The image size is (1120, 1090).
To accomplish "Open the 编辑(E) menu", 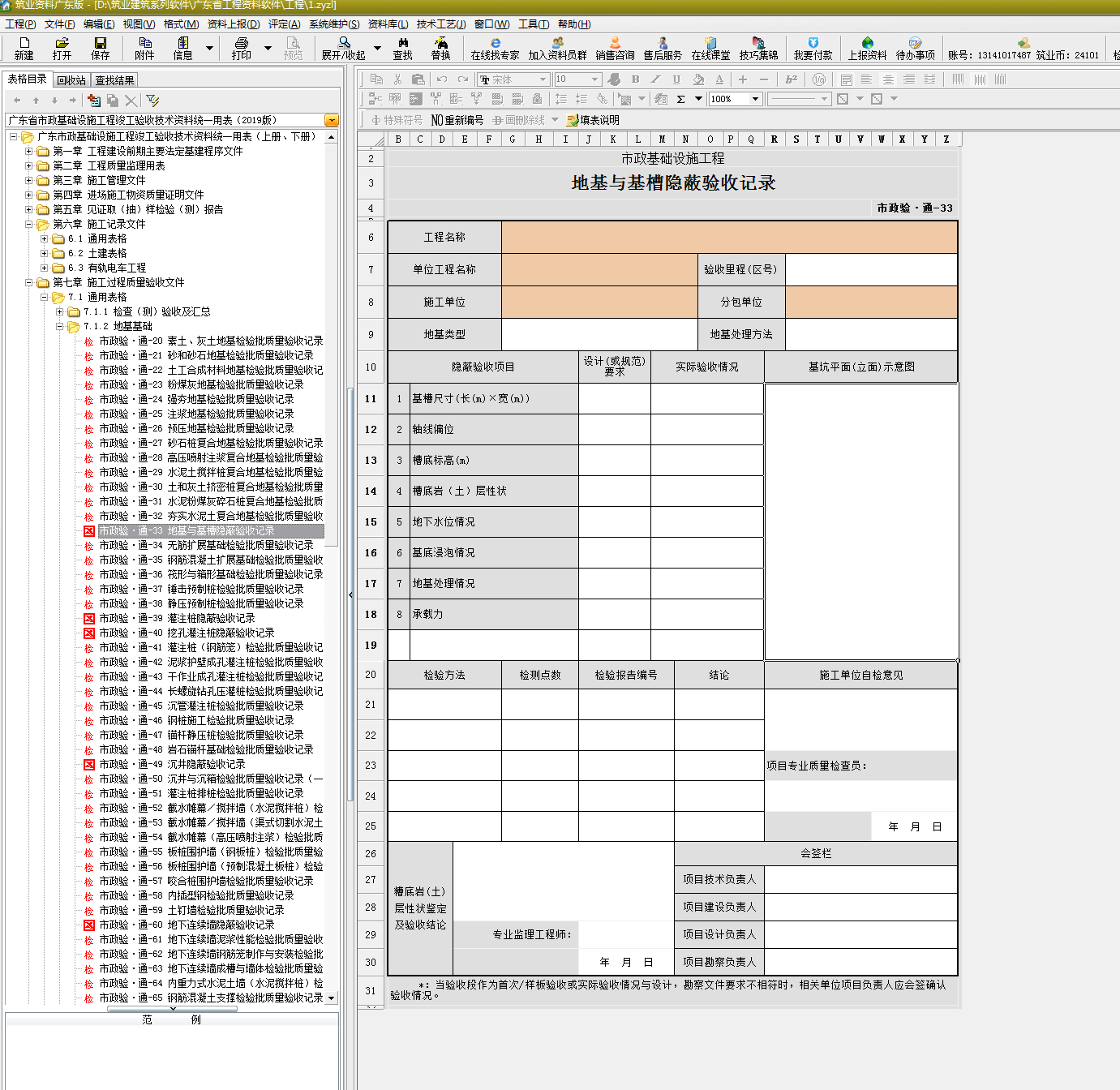I will click(x=99, y=24).
